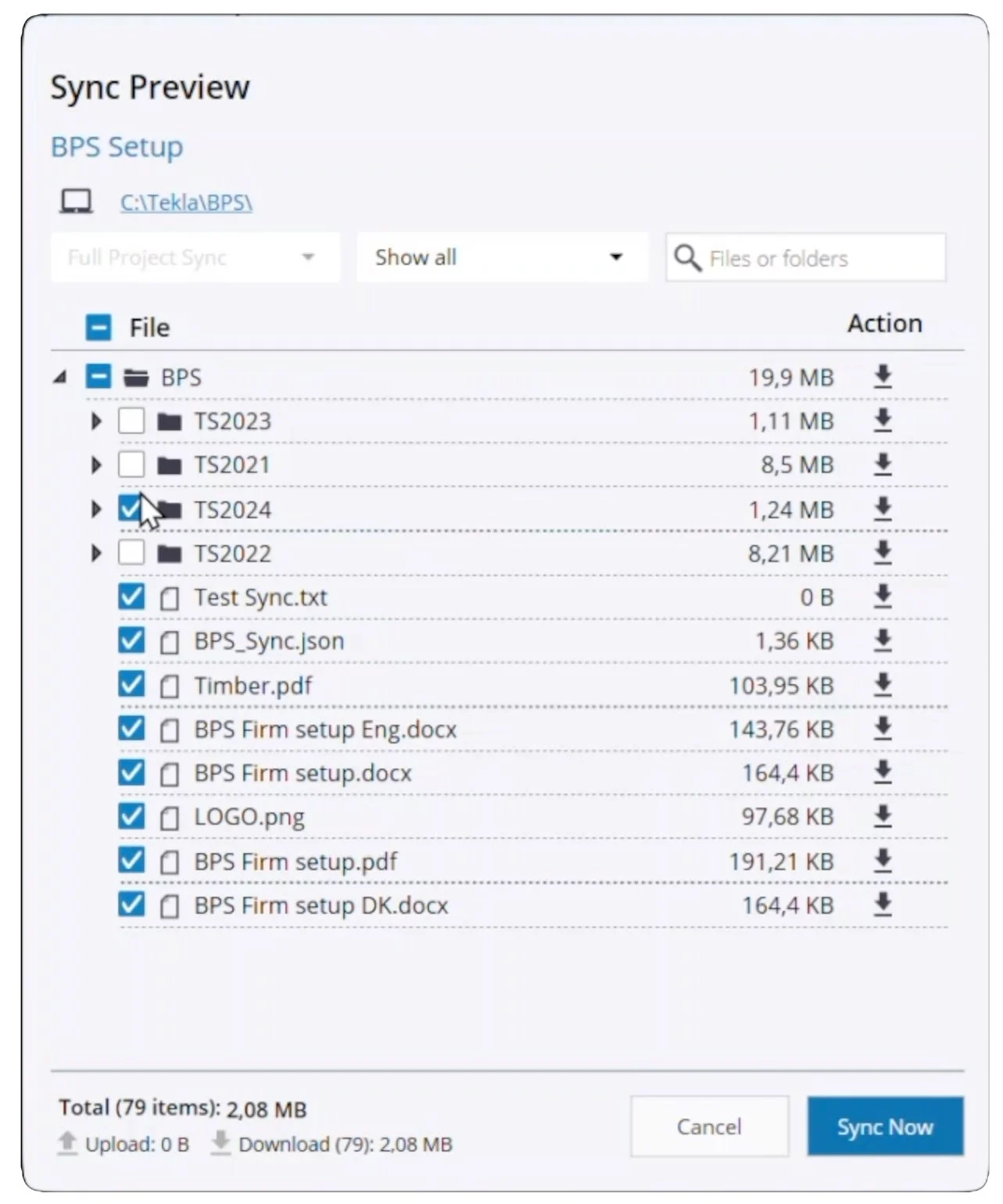The height and width of the screenshot is (1204, 1003).
Task: Collapse the BPS root folder
Action: [x=60, y=378]
